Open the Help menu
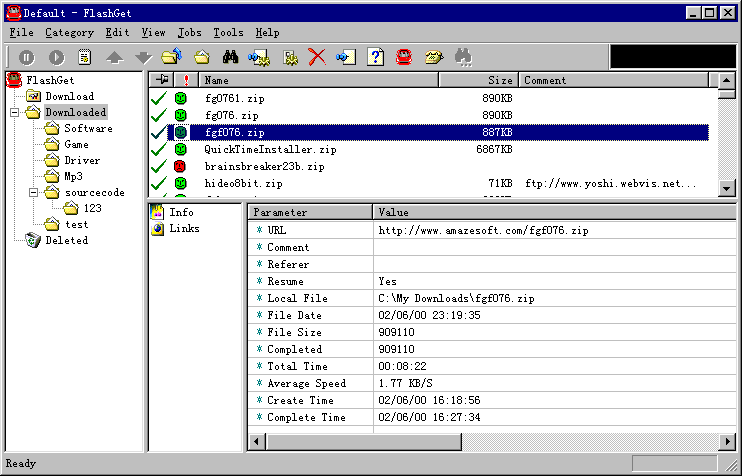The width and height of the screenshot is (742, 476). tap(267, 33)
